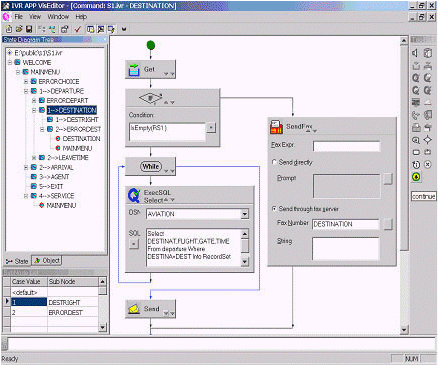Collapse the 1-->DEPARTURE tree node
The width and height of the screenshot is (438, 365).
pos(26,91)
